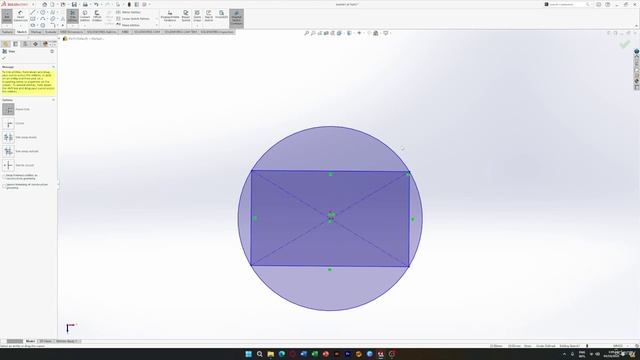Image resolution: width=640 pixels, height=360 pixels.
Task: Choose the Linear Sketch Pattern tool
Action: pyautogui.click(x=133, y=19)
